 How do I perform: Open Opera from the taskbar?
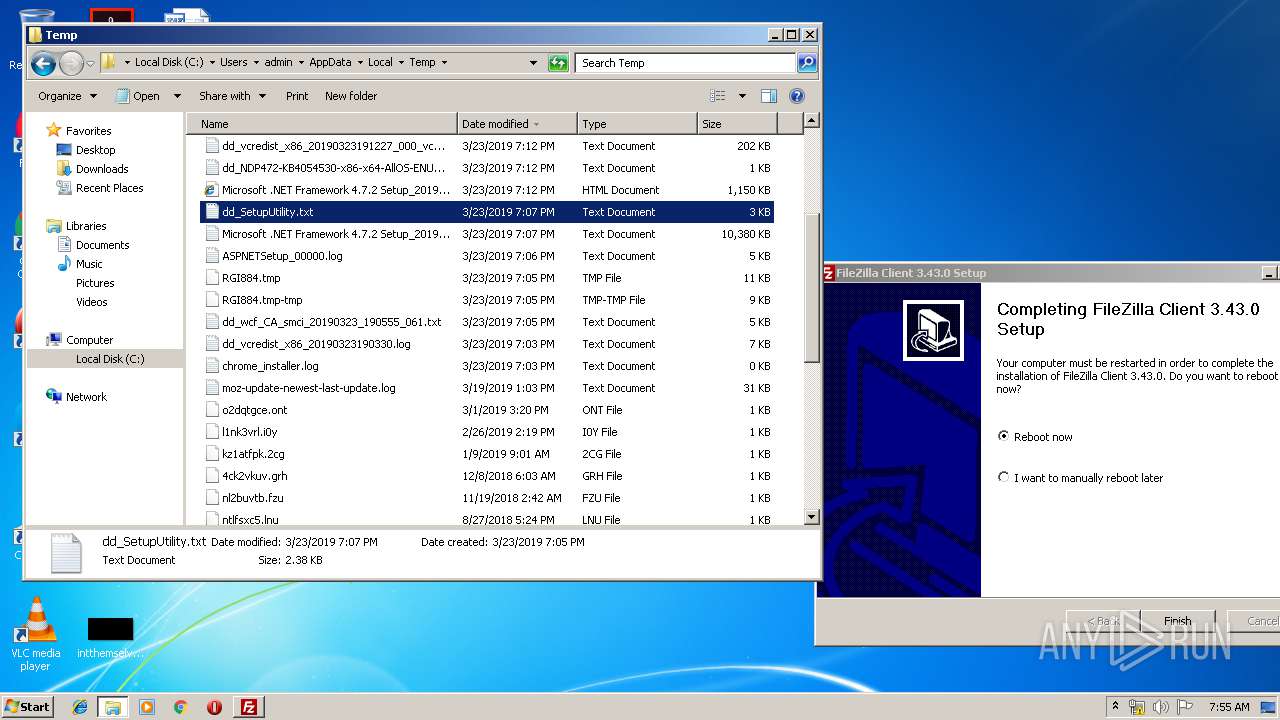(x=214, y=707)
